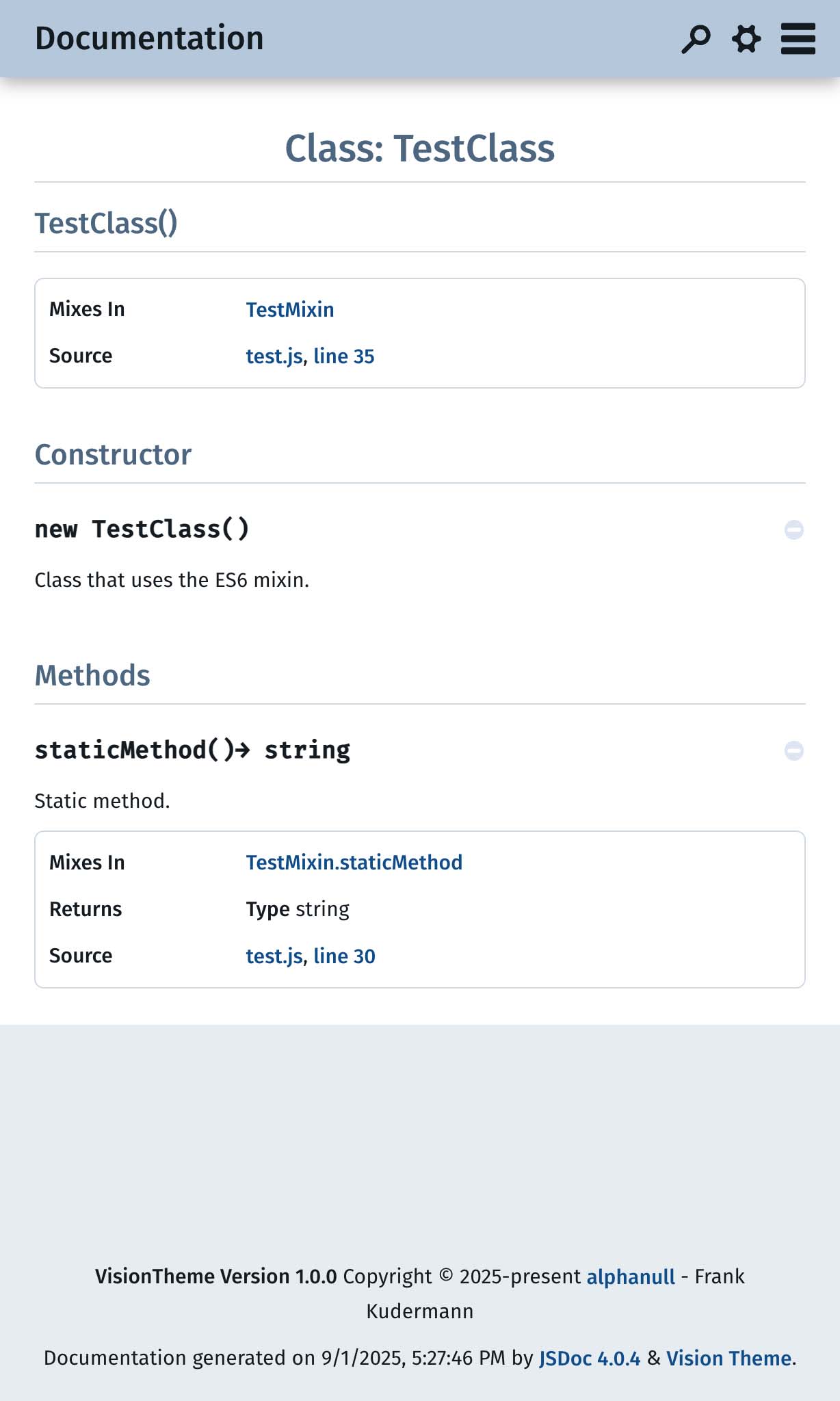
Task: Open settings via the gear icon
Action: point(746,39)
